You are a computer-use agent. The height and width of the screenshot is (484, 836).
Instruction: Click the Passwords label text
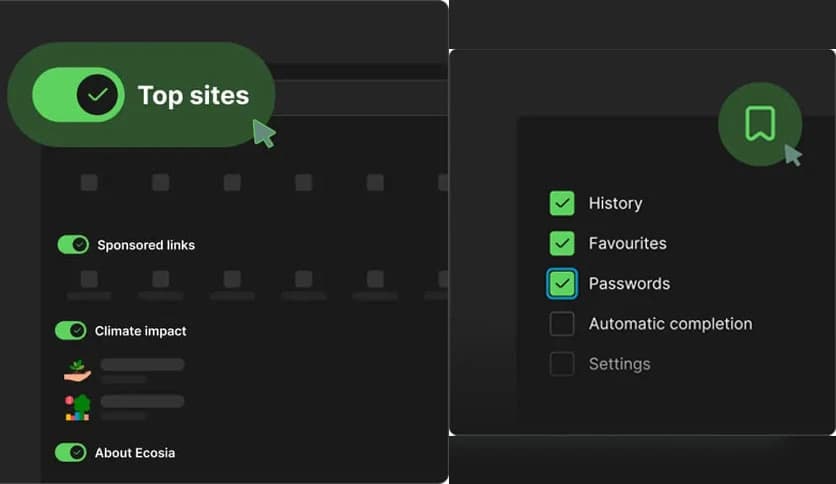coord(629,284)
